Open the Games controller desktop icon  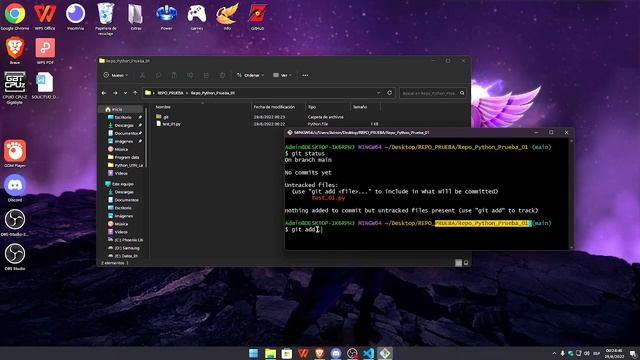point(197,16)
